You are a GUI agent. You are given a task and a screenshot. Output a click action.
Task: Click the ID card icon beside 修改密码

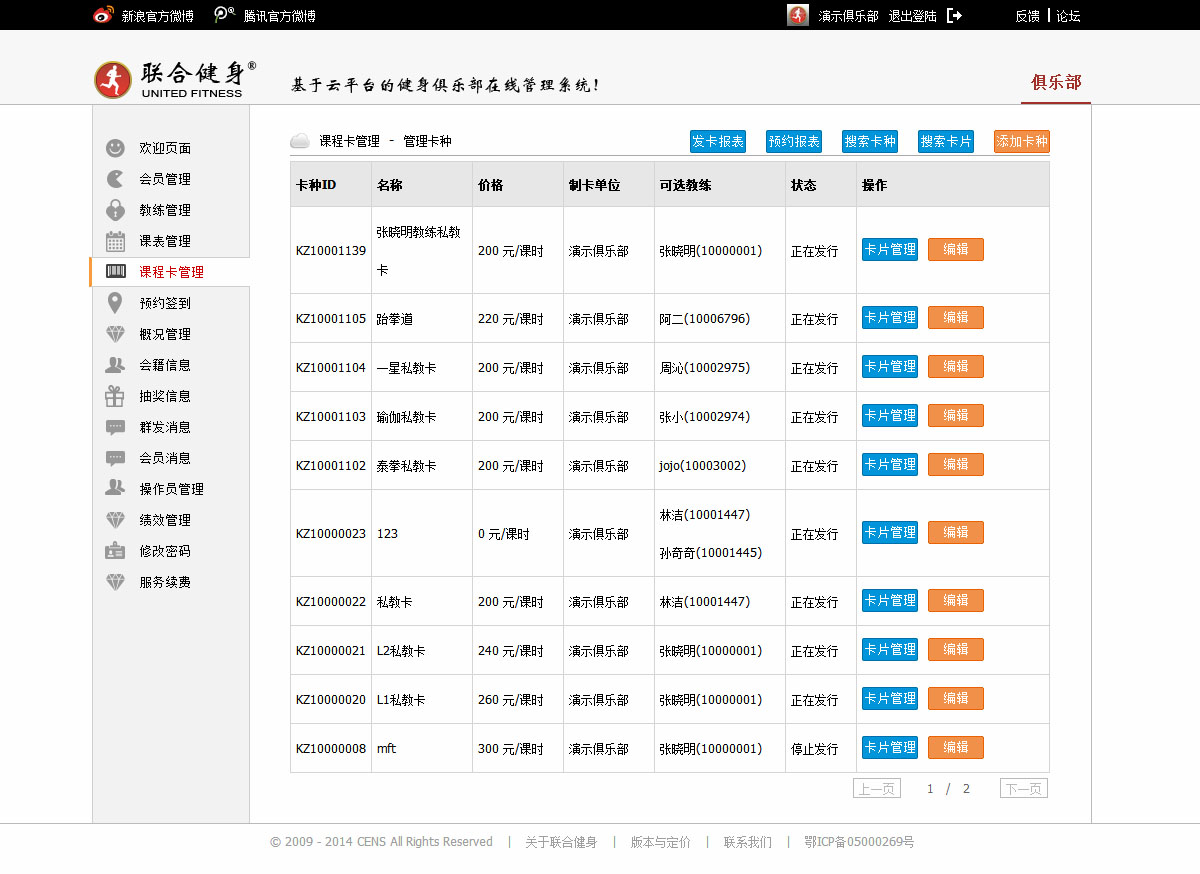click(x=116, y=551)
